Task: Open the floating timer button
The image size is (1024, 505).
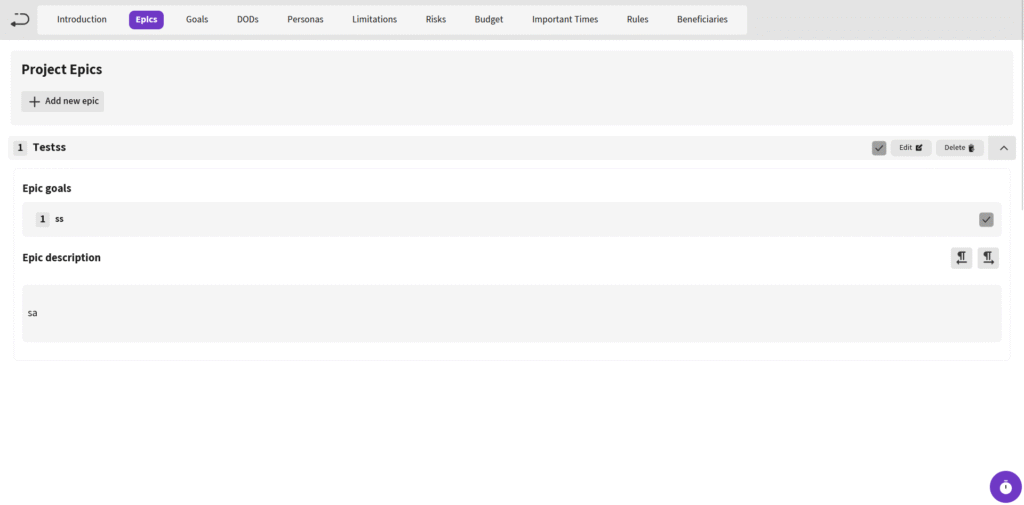Action: (x=1005, y=487)
